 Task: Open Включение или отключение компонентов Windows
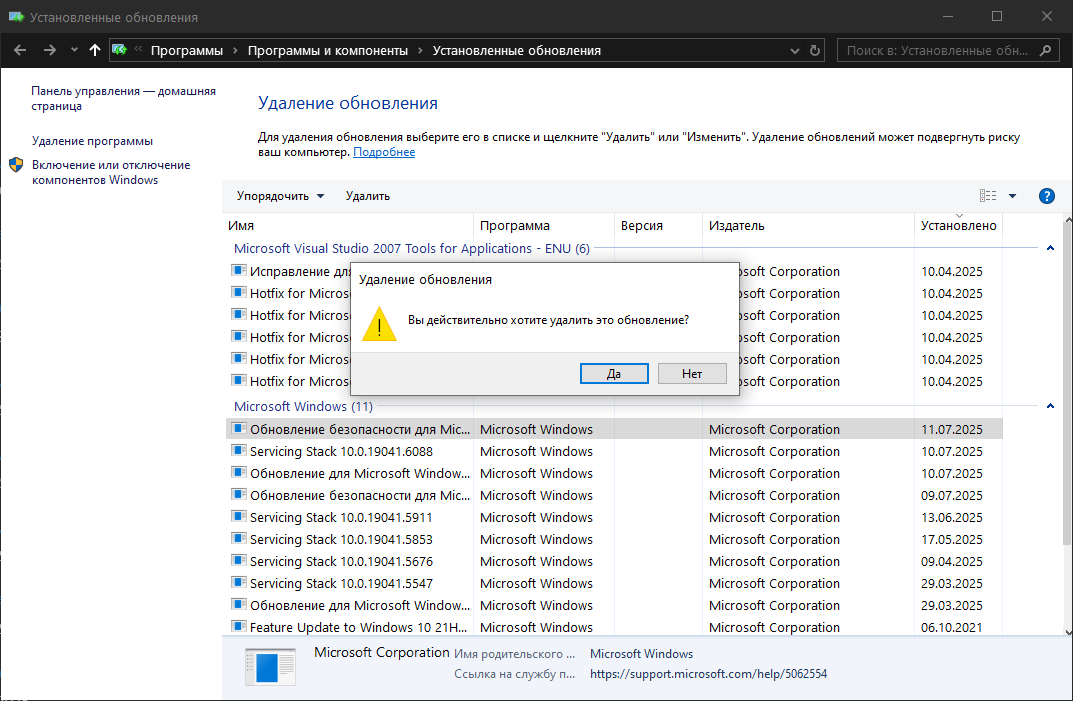(x=111, y=172)
